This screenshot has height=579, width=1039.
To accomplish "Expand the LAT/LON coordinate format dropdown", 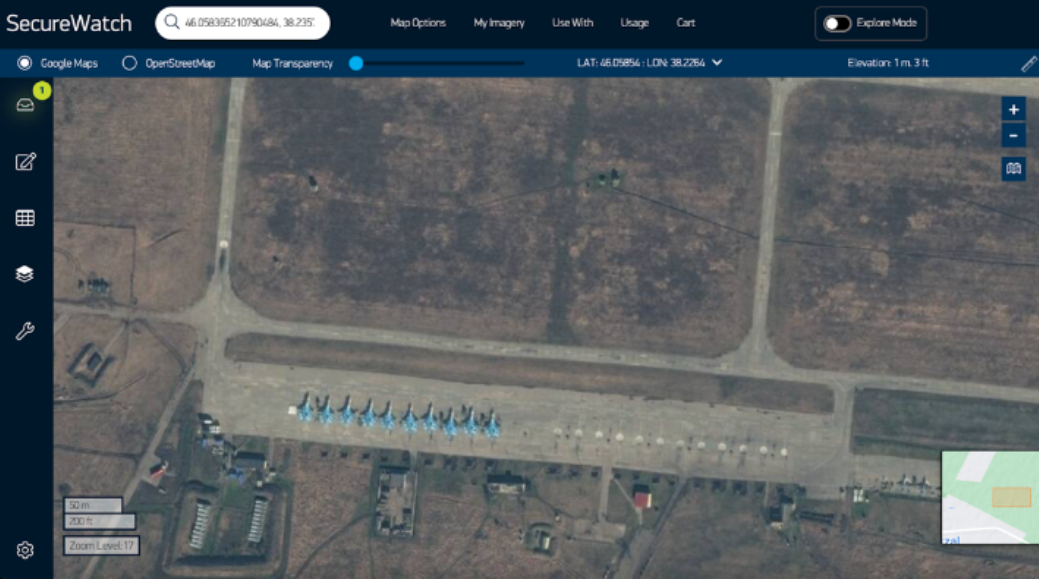I will click(717, 63).
